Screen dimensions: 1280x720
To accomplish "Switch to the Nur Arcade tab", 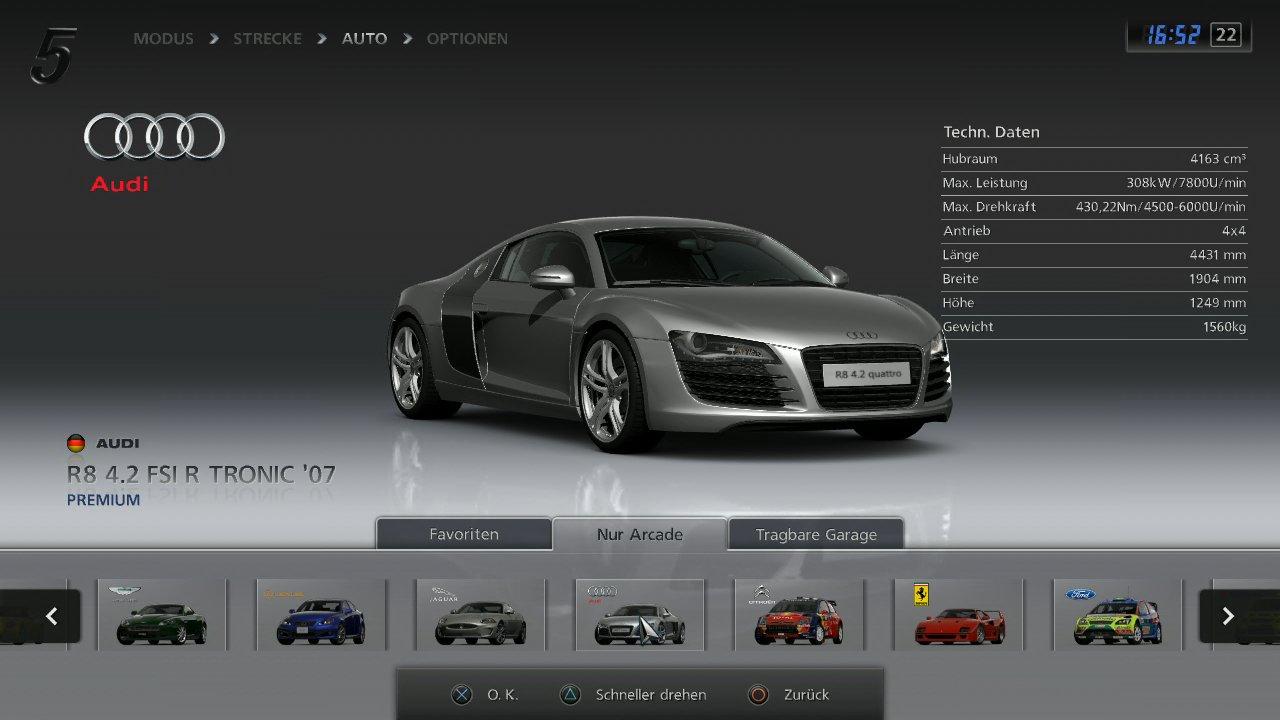I will coord(640,534).
